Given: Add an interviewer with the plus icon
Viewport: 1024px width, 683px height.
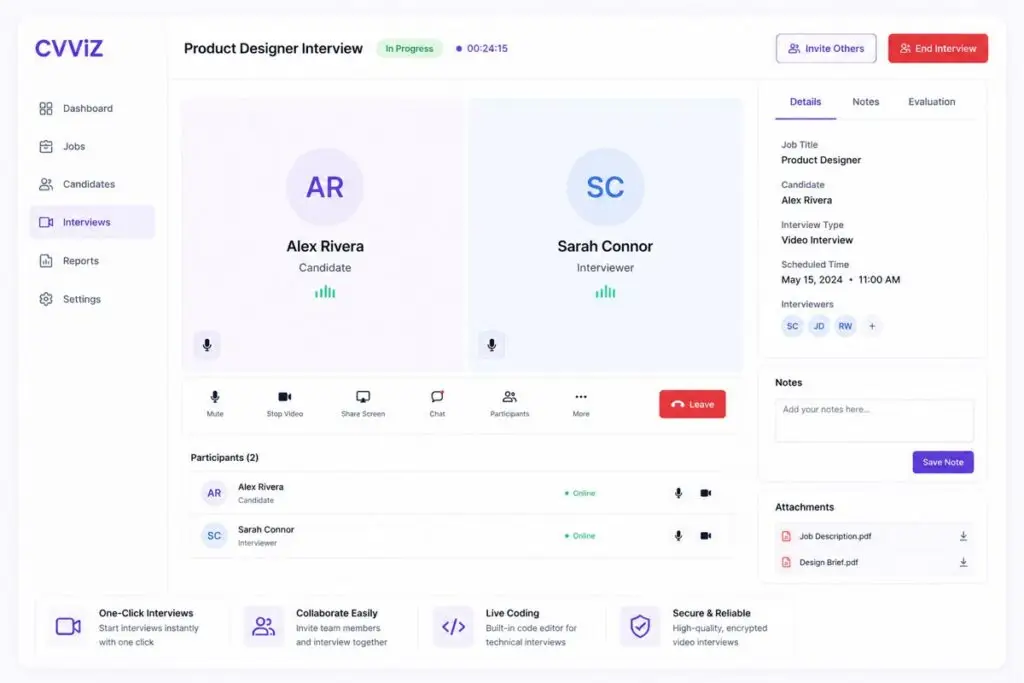Looking at the screenshot, I should pyautogui.click(x=872, y=326).
